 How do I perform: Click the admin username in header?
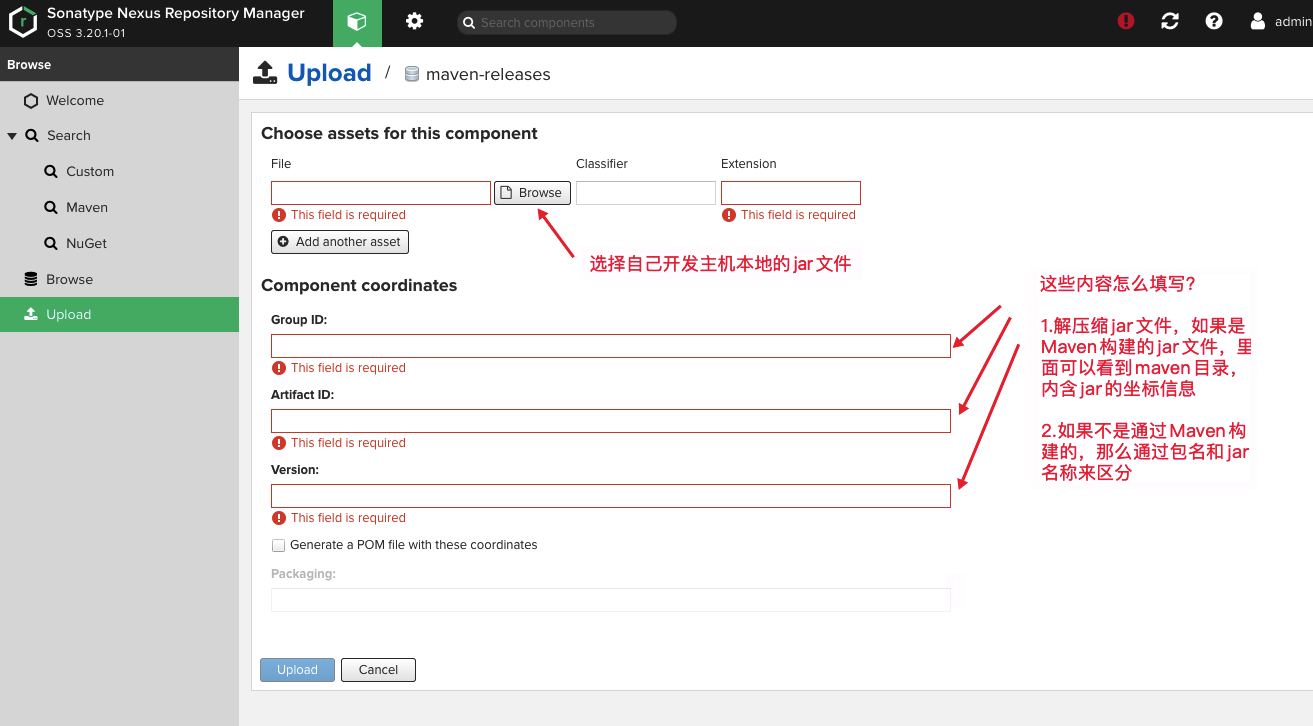coord(1293,22)
